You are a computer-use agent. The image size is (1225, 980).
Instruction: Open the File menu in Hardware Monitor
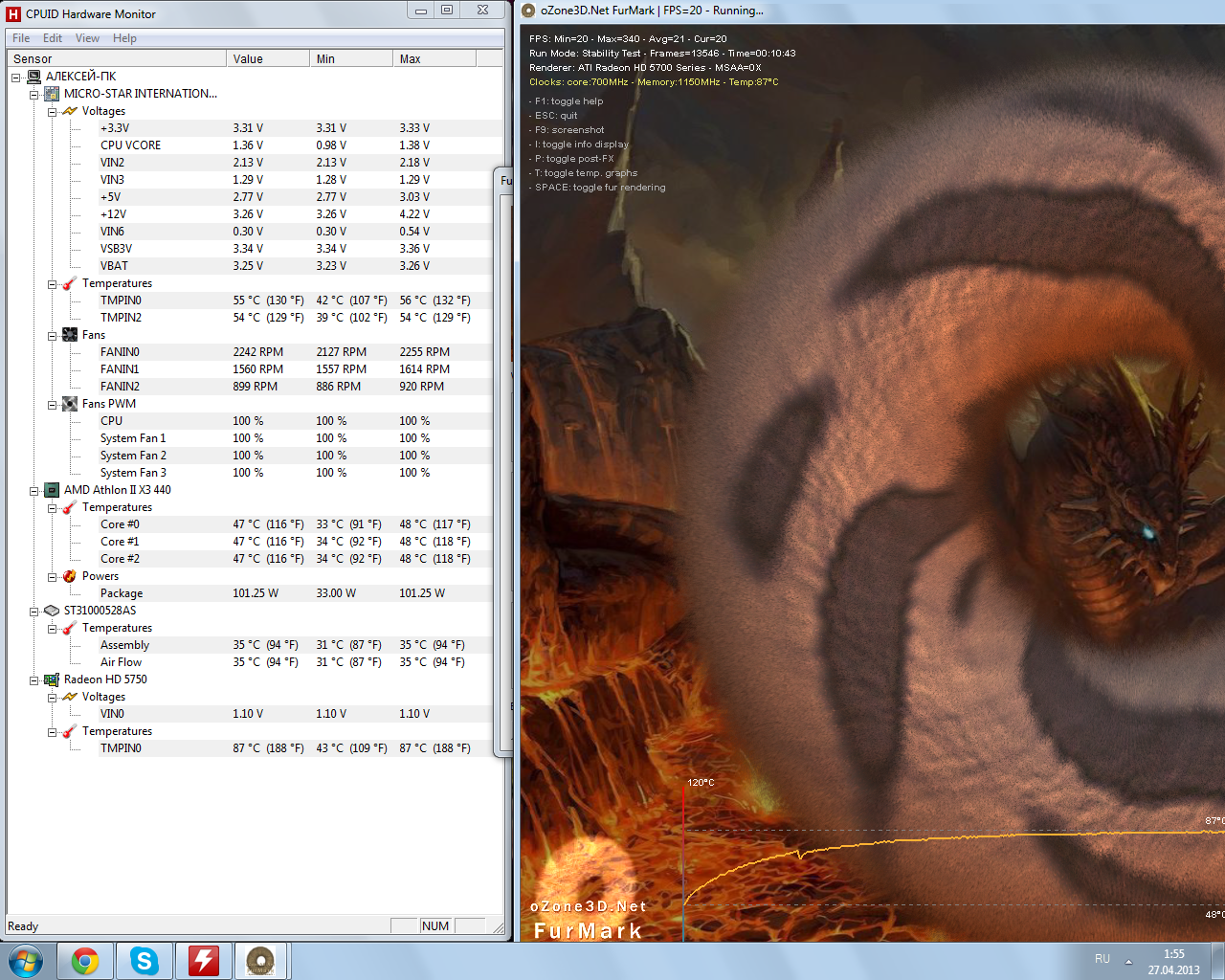click(x=21, y=38)
